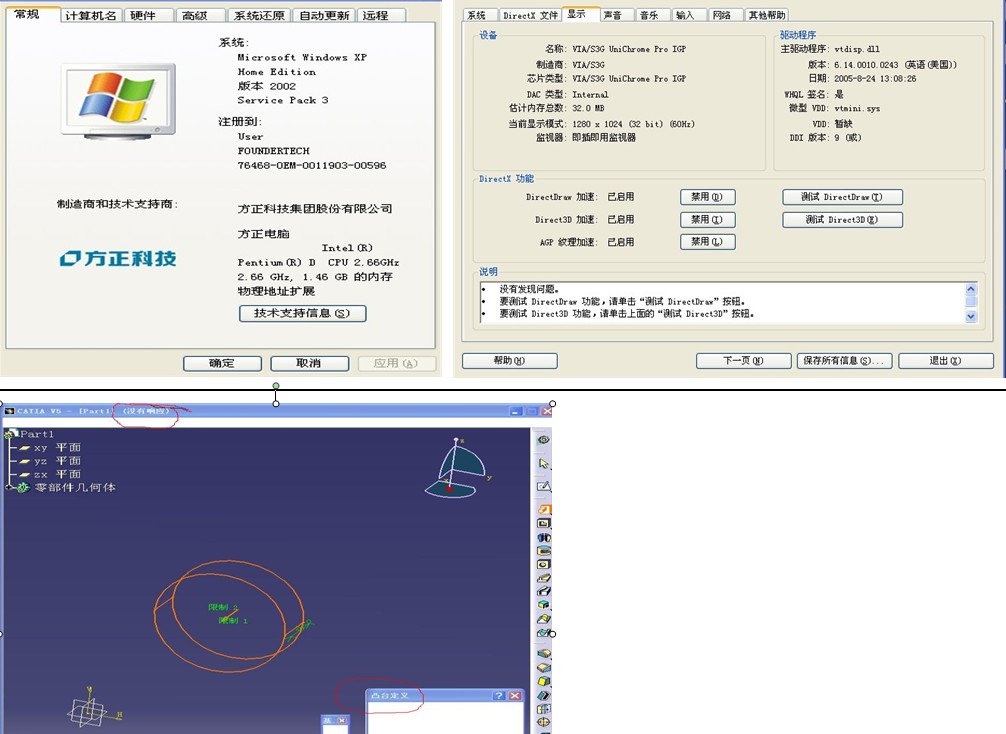Click the Windows XP logo image
The height and width of the screenshot is (734, 1006).
click(x=118, y=101)
